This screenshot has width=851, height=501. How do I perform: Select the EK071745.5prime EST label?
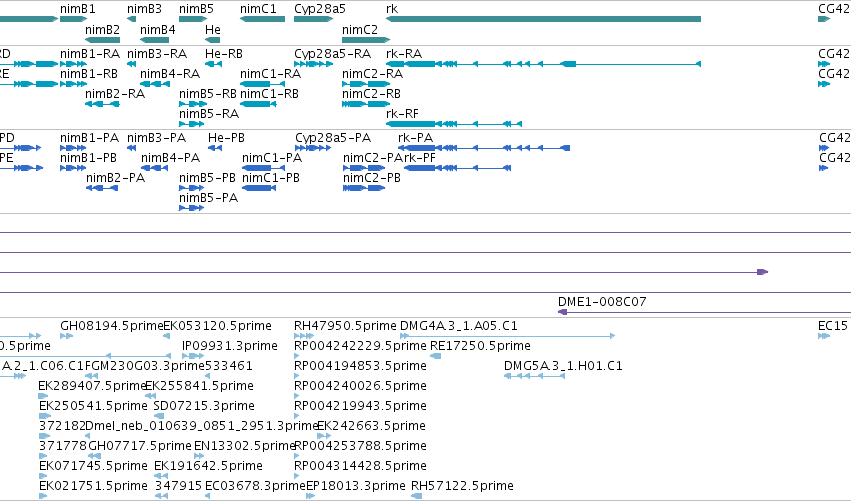(93, 466)
